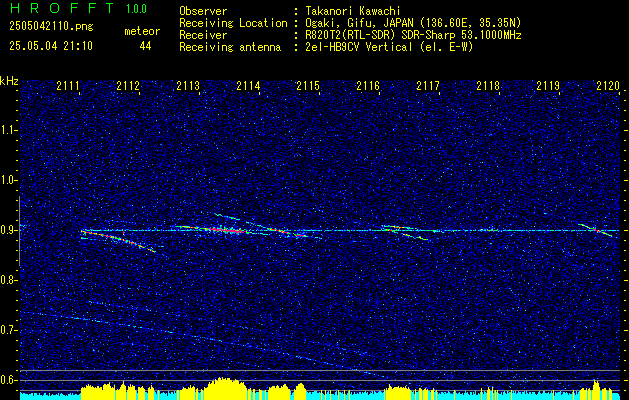Click the version number 1.0.0
This screenshot has width=629, height=400.
(x=136, y=9)
